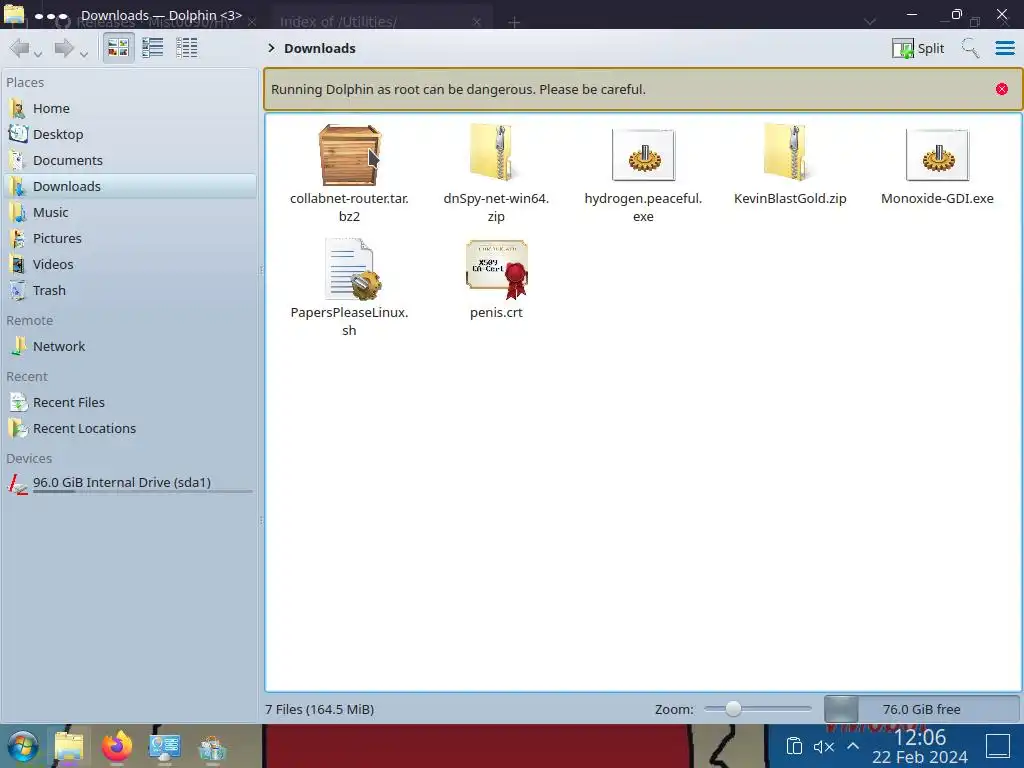This screenshot has height=768, width=1024.
Task: Open Recent Files entry
Action: pyautogui.click(x=130, y=403)
